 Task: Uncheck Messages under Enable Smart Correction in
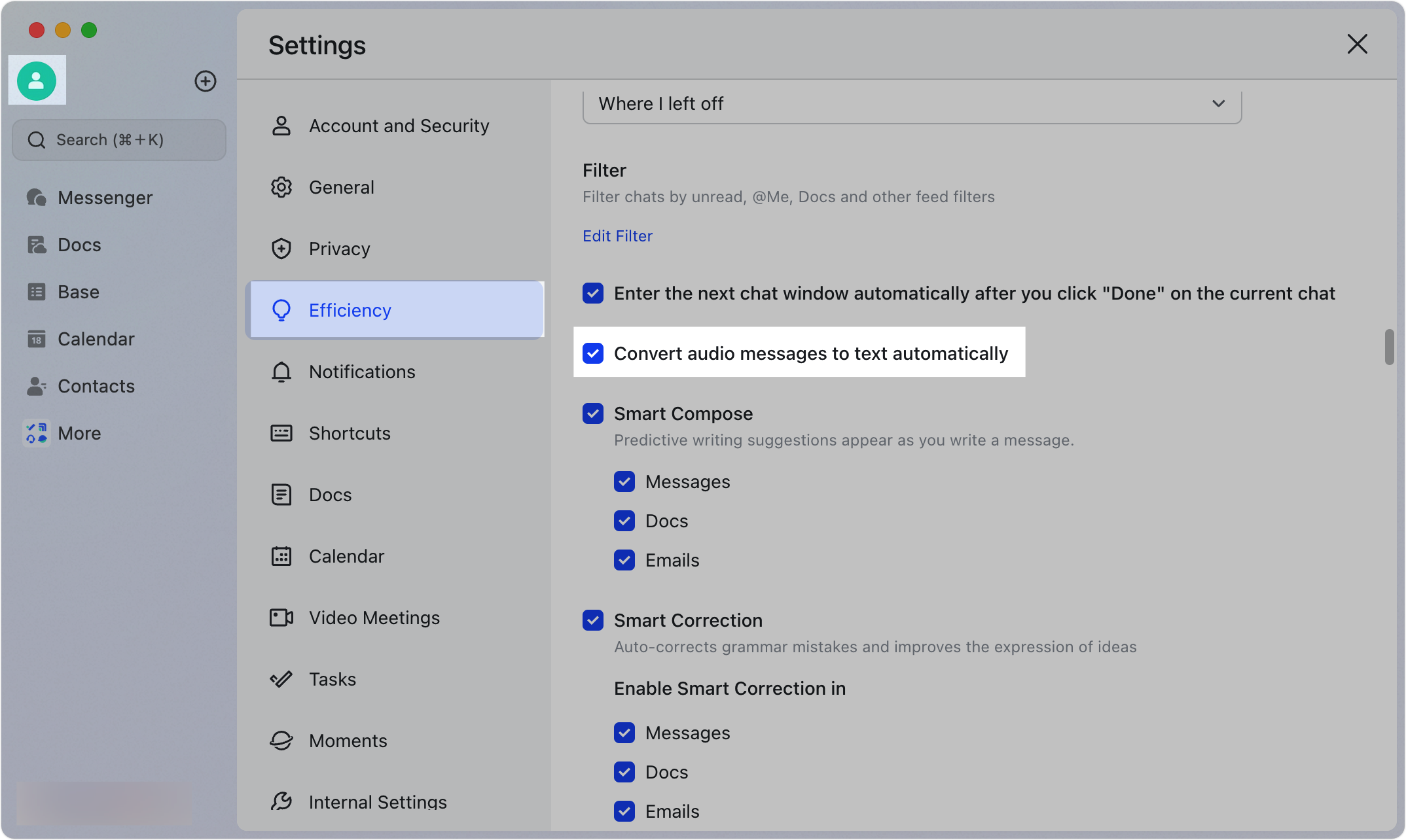624,733
